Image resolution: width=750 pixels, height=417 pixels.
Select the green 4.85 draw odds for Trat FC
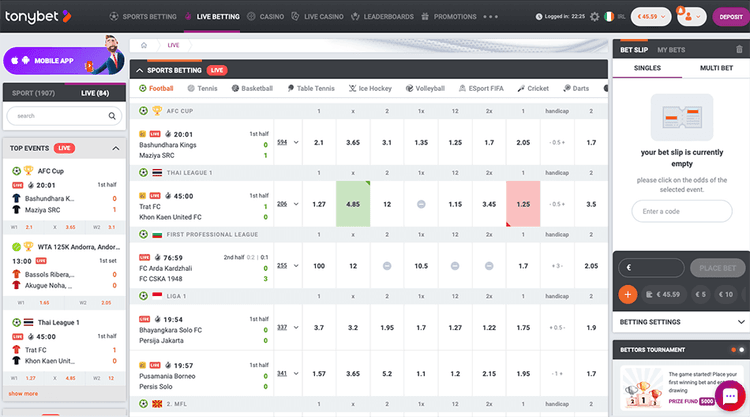click(x=353, y=204)
